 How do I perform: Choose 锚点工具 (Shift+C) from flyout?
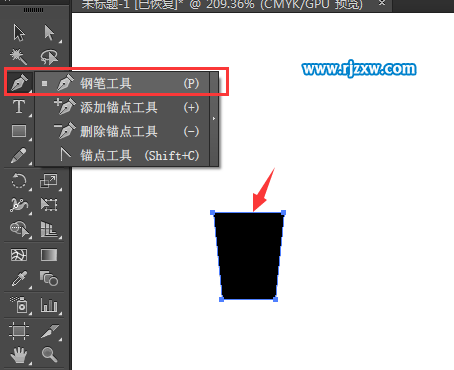[x=122, y=155]
